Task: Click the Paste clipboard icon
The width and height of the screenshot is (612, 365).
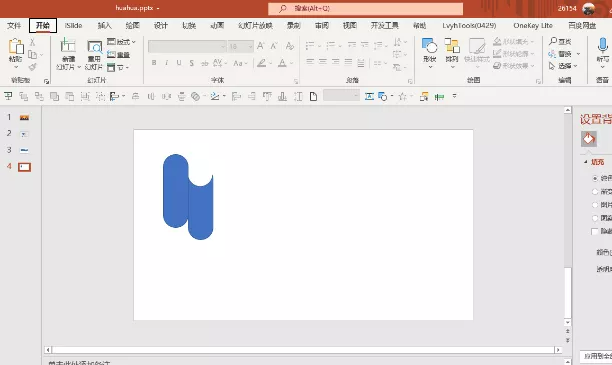Action: pyautogui.click(x=16, y=46)
